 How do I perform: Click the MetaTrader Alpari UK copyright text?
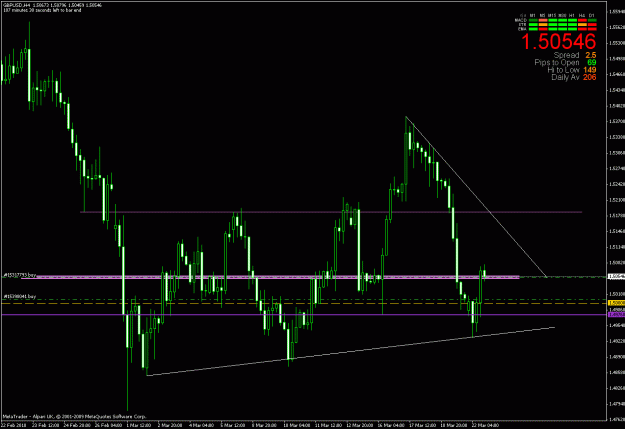[x=74, y=417]
